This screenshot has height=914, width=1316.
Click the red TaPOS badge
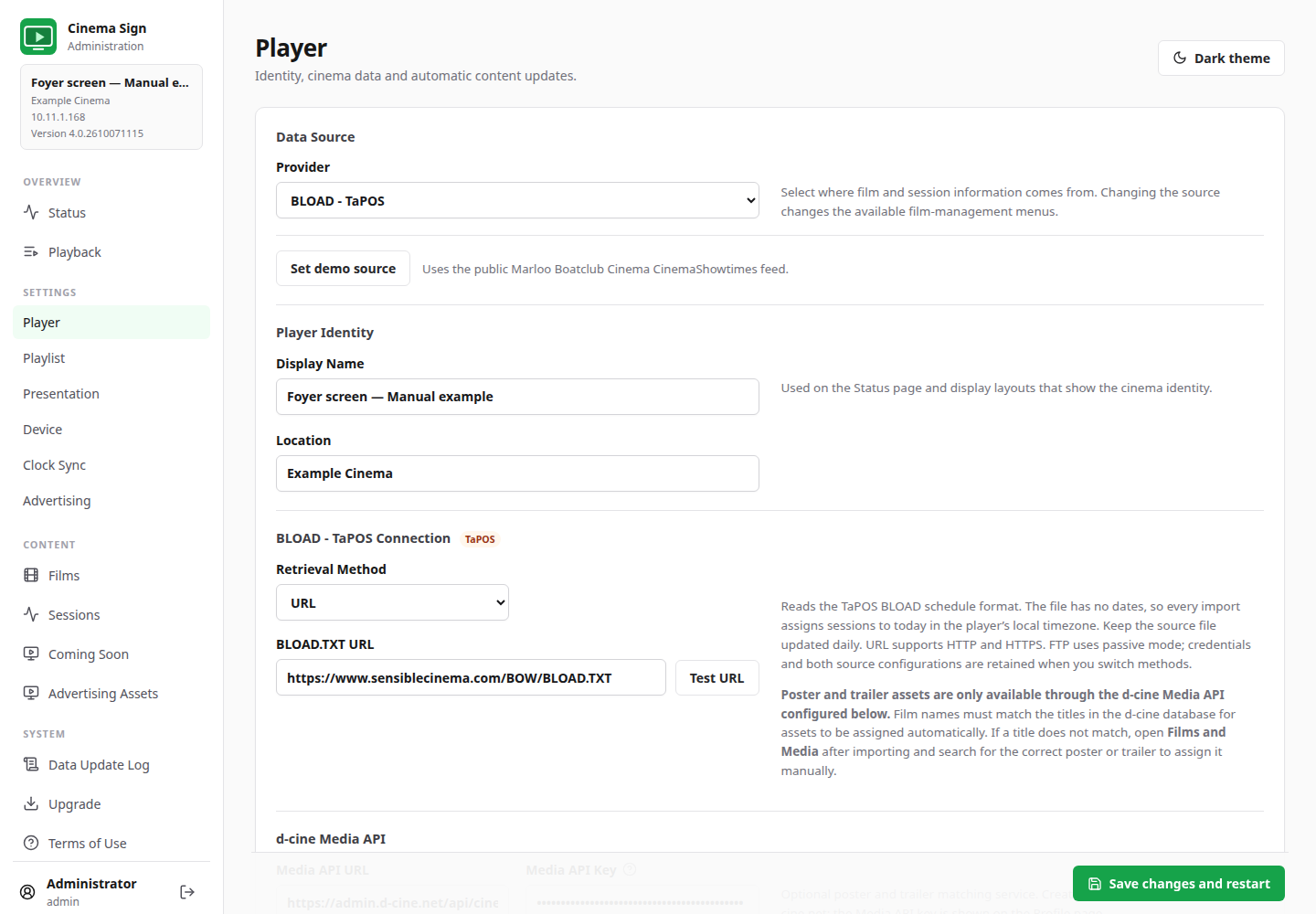click(x=480, y=539)
